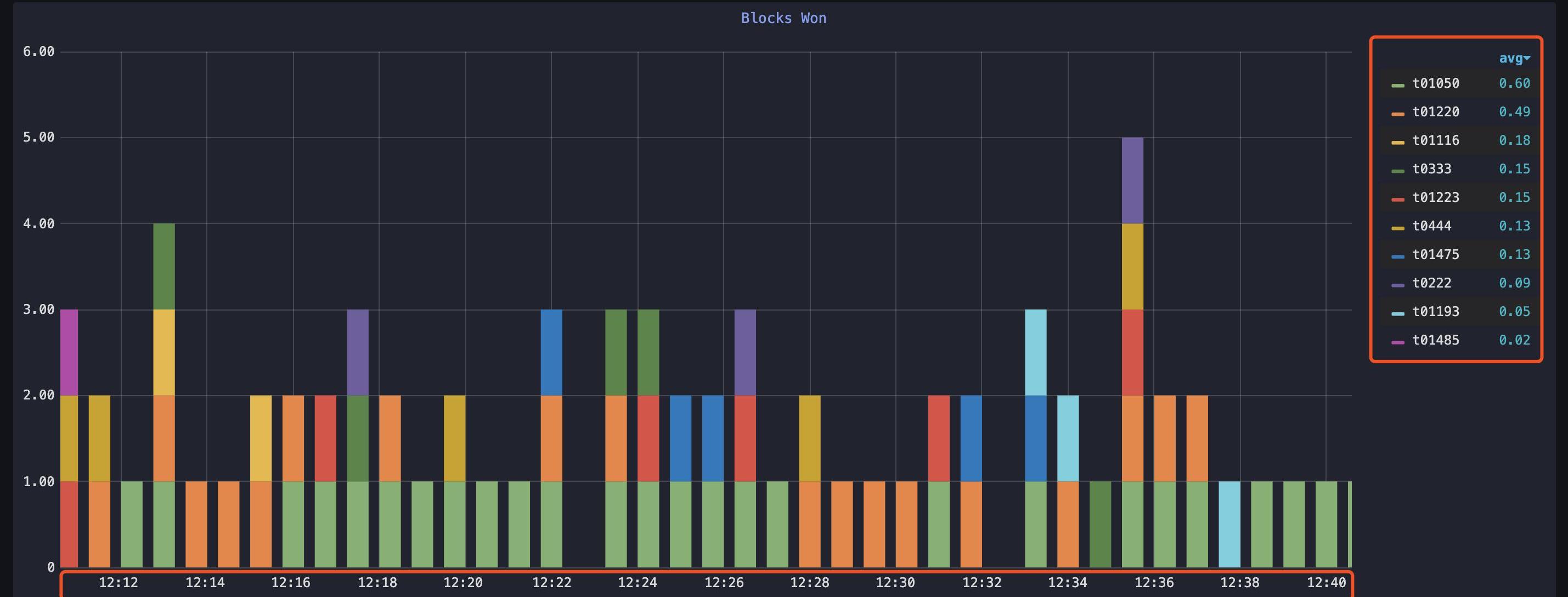Open color picker for t0444 swatch
The image size is (1568, 597).
[x=1397, y=228]
